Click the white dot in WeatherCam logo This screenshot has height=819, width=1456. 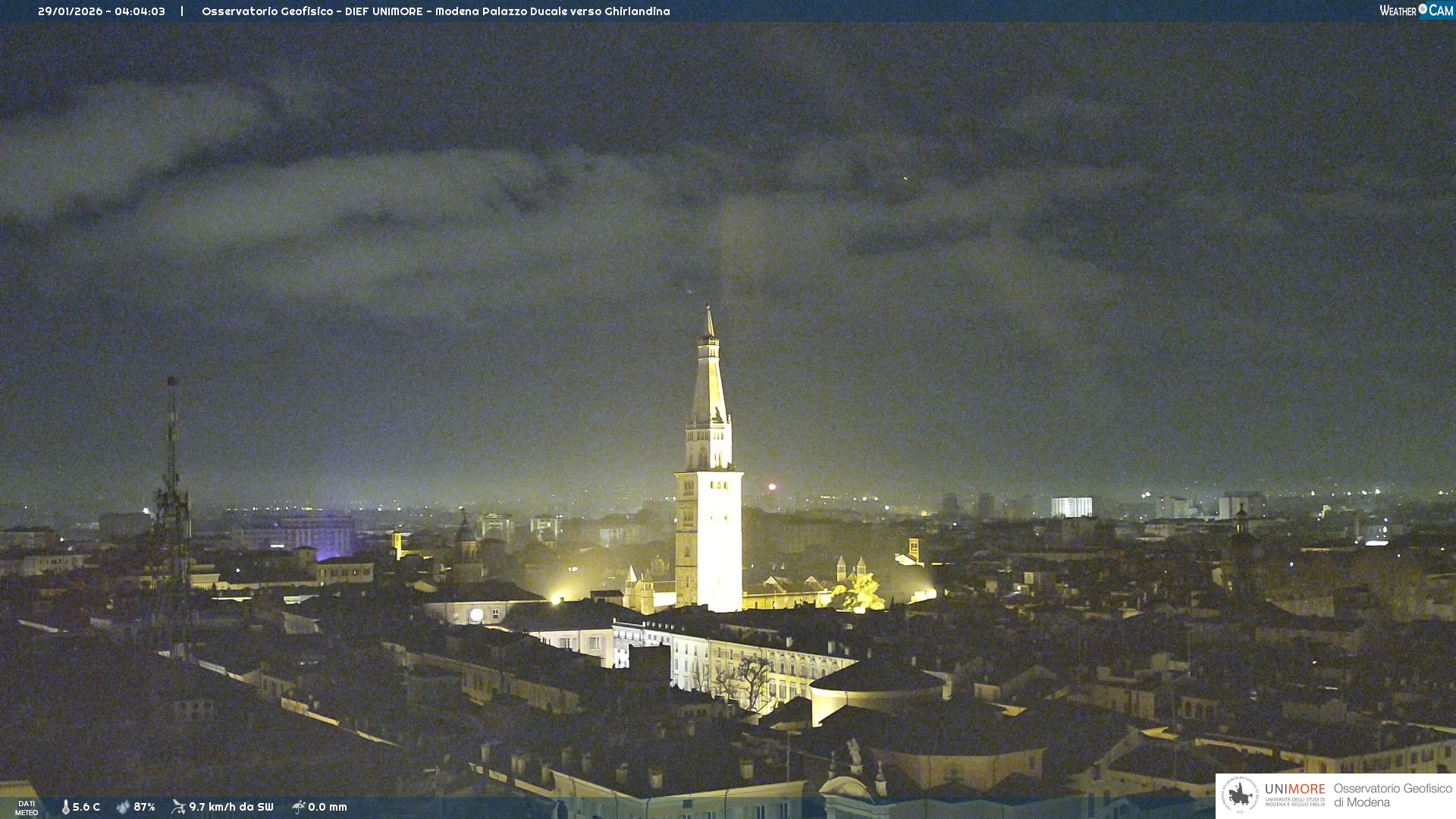coord(1423,9)
